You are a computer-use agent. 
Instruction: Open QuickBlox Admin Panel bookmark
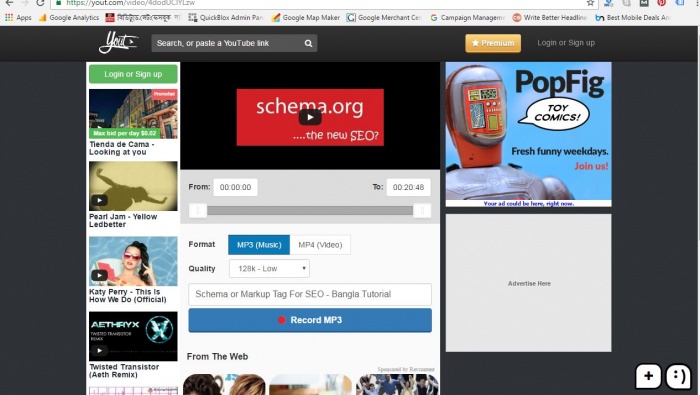pyautogui.click(x=226, y=18)
